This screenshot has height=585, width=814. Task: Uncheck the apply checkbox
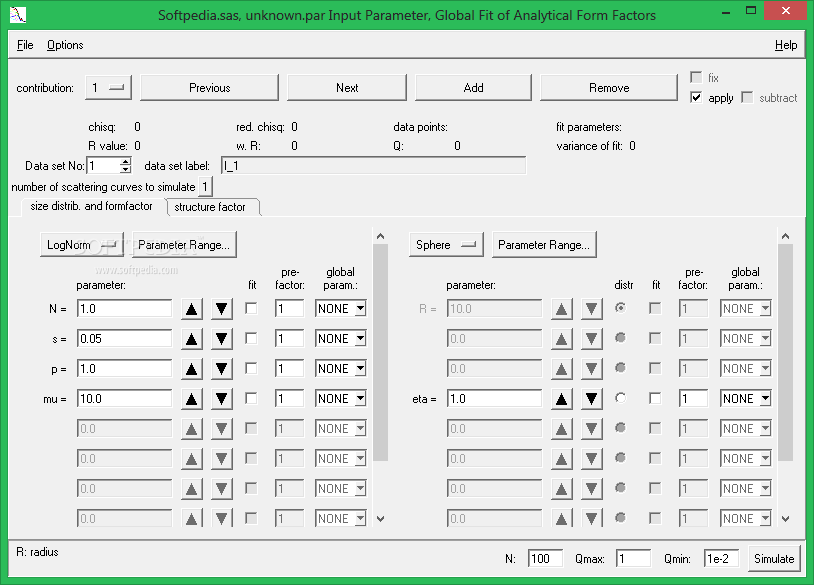[x=696, y=97]
